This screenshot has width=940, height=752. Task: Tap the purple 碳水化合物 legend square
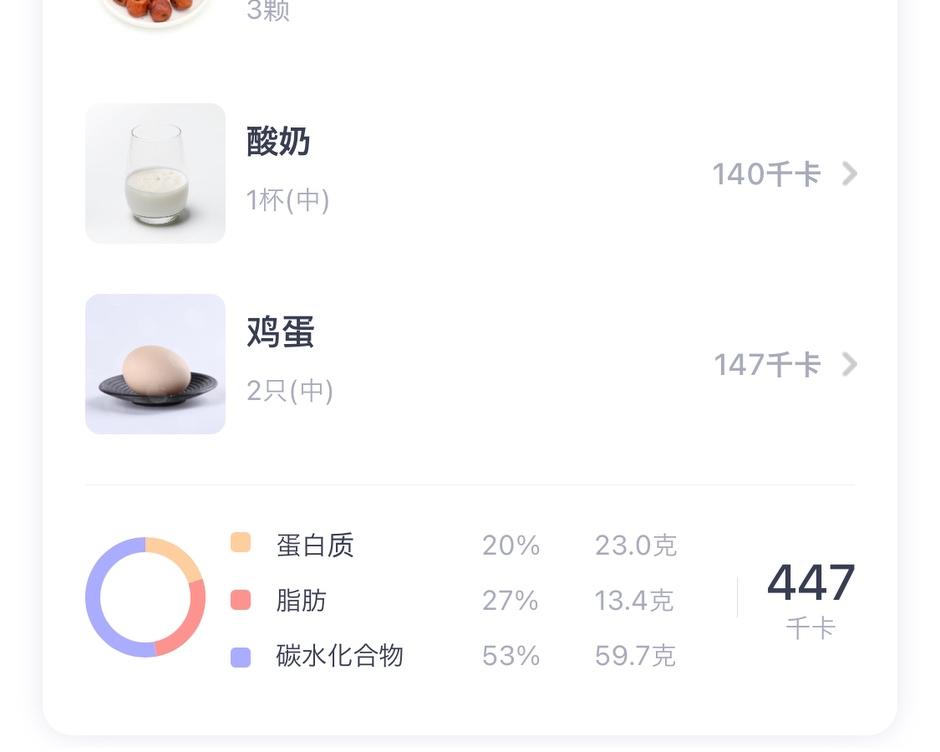[240, 655]
